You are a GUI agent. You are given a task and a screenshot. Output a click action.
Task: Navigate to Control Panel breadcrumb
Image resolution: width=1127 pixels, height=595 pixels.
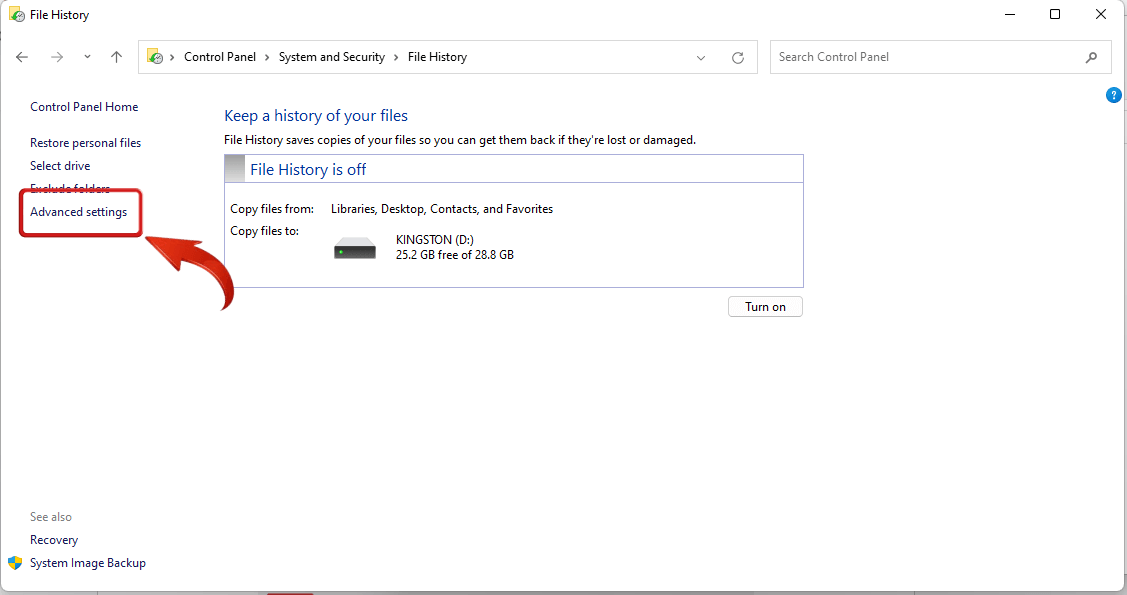[x=220, y=57]
